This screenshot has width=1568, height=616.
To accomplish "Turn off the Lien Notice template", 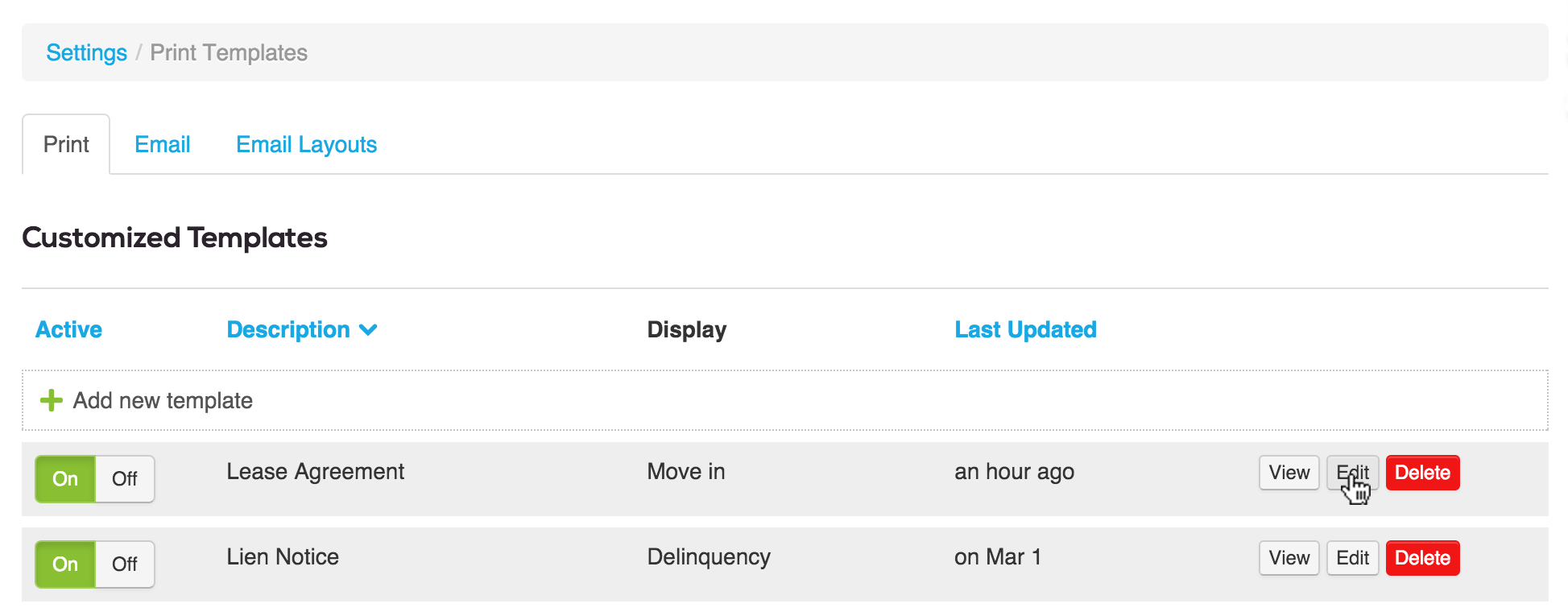I will click(125, 564).
